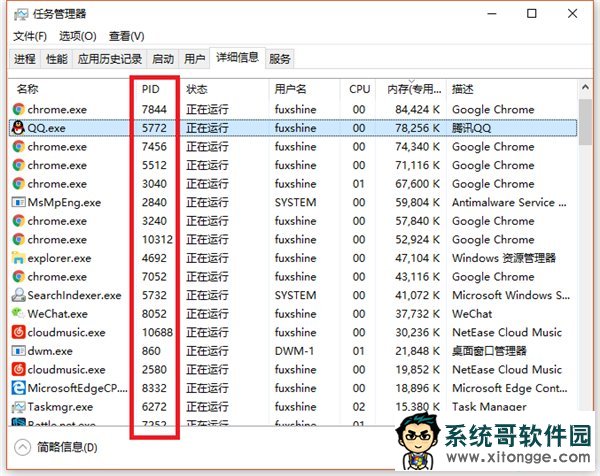Click the WeChat.exe icon

pyautogui.click(x=18, y=313)
